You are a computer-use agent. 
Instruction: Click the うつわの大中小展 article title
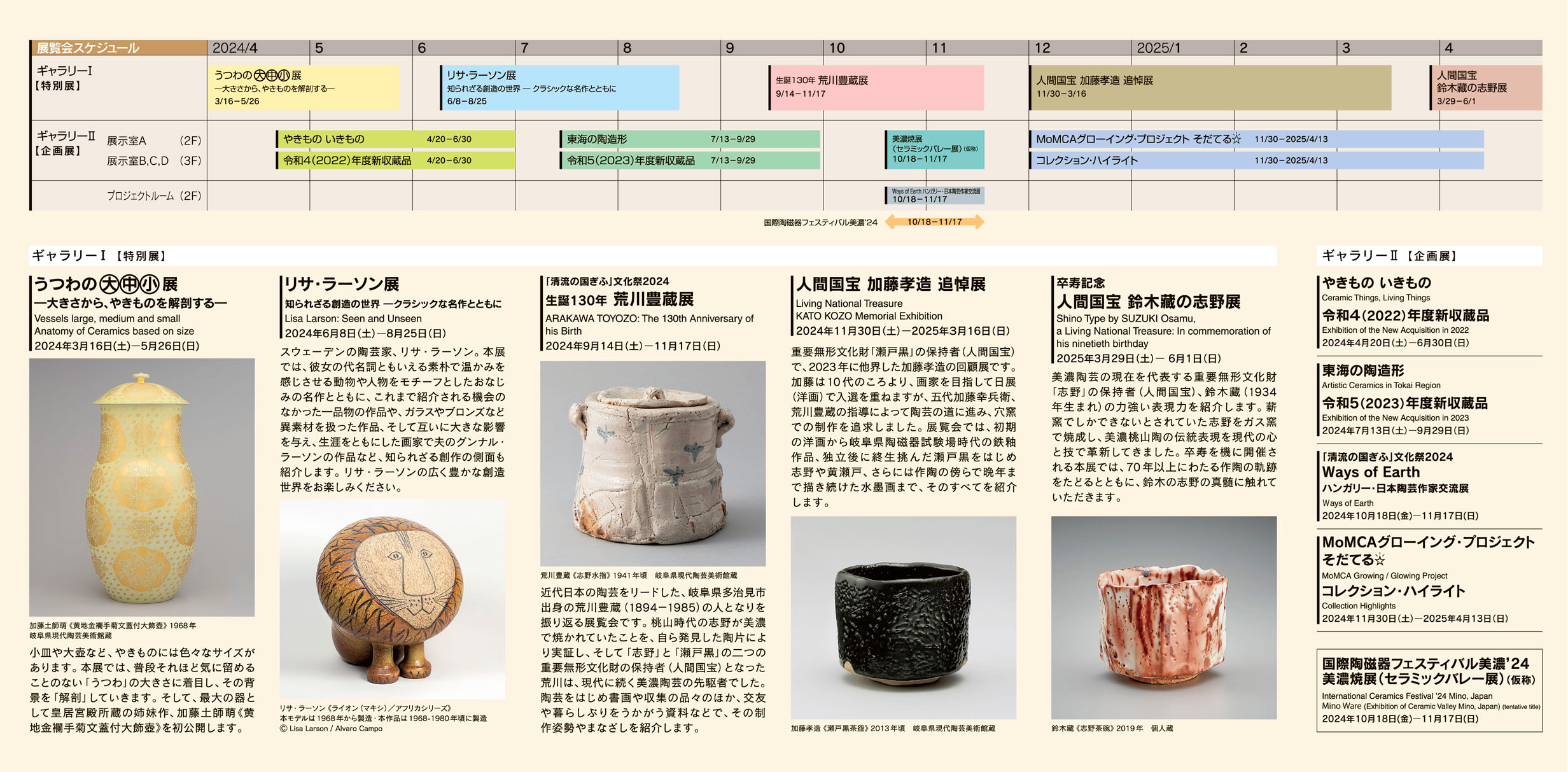point(106,284)
